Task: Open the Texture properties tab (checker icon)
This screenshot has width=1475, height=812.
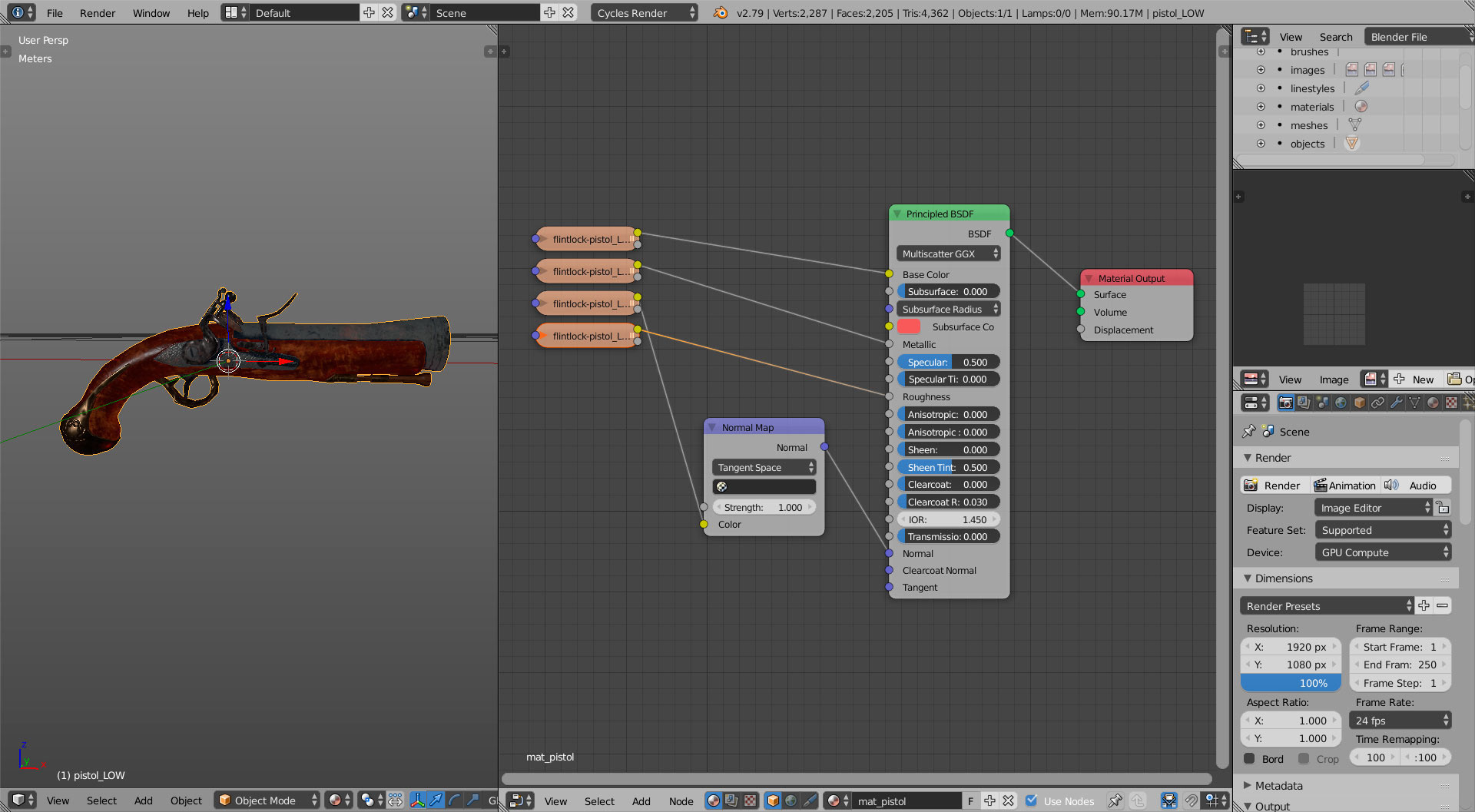Action: pyautogui.click(x=1451, y=403)
